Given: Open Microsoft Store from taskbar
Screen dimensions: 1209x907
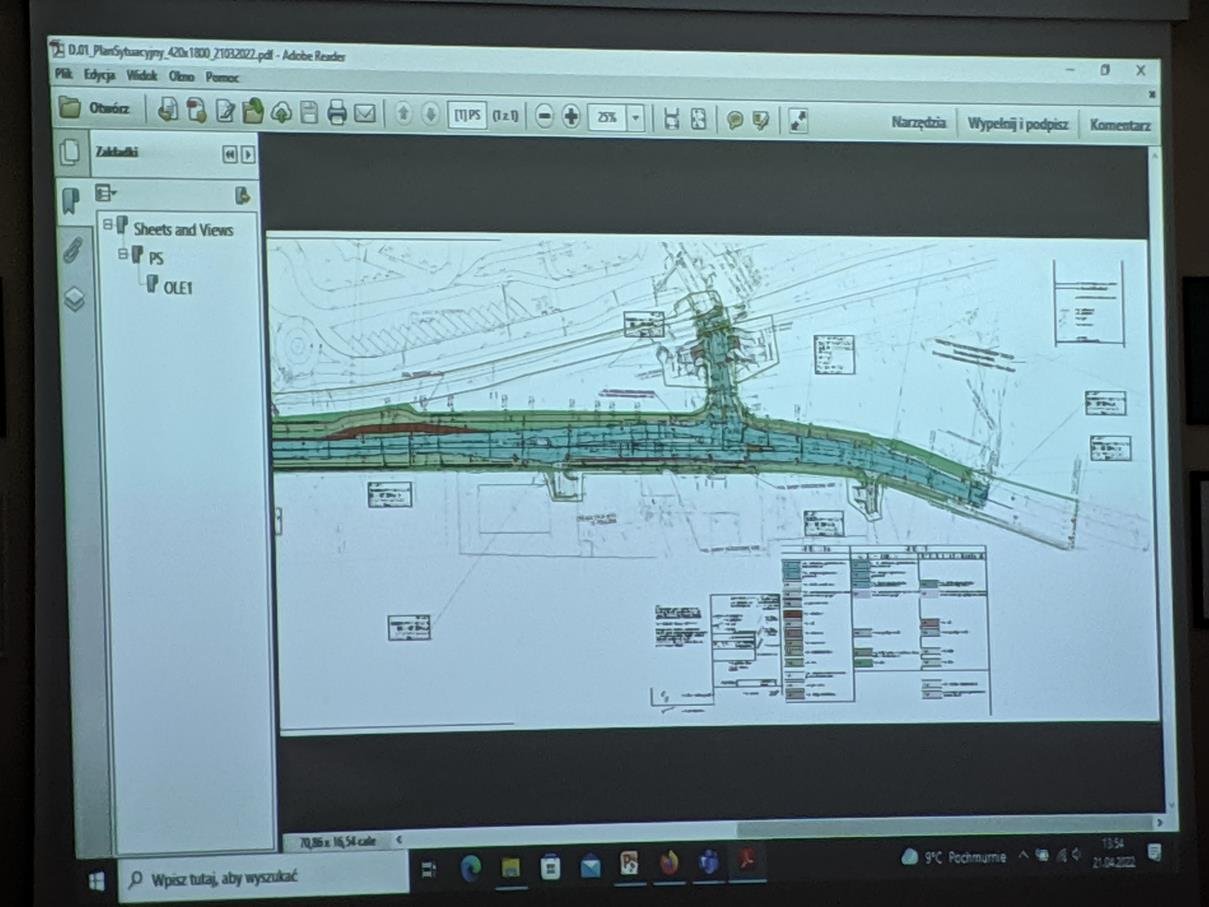Looking at the screenshot, I should tap(550, 866).
